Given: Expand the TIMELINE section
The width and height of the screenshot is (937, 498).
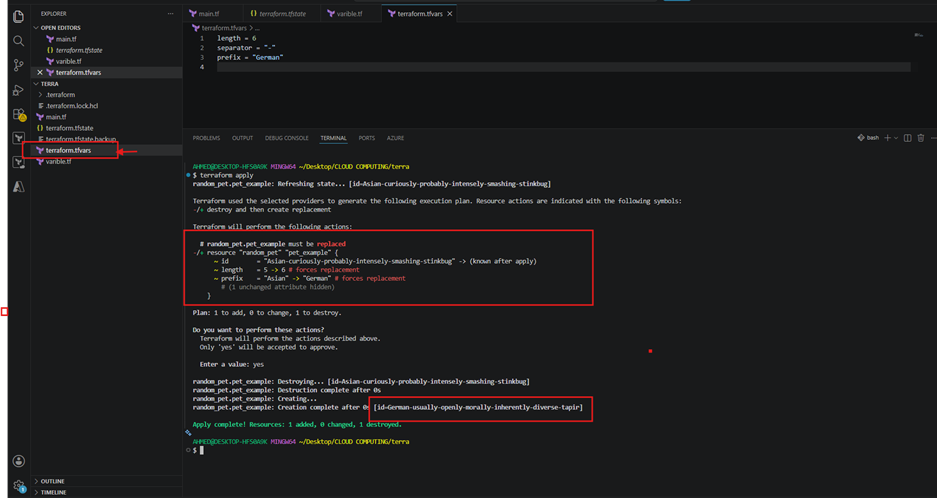Looking at the screenshot, I should click(x=53, y=492).
